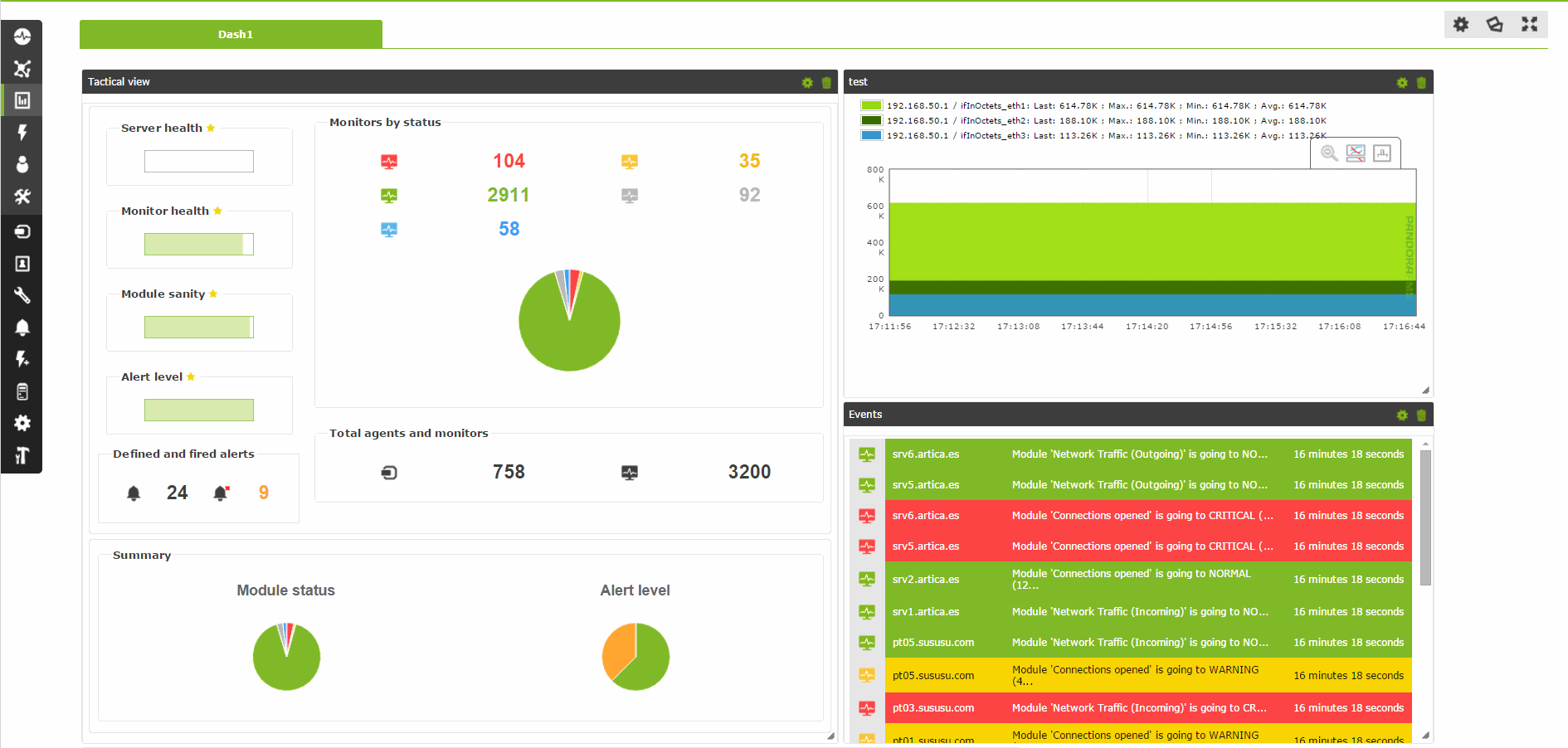Configure the Tactical view widget with its gear
This screenshot has height=748, width=1568.
click(x=807, y=82)
